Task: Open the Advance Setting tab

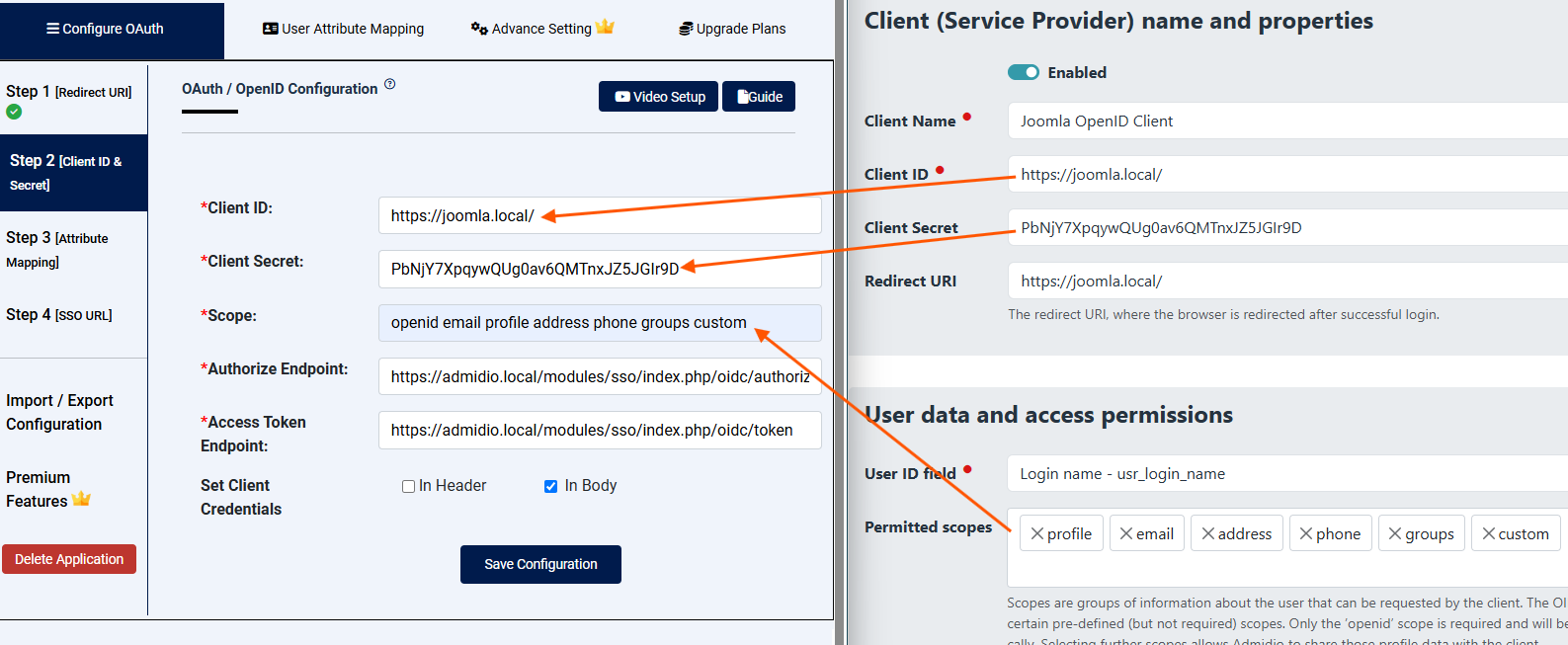Action: coord(540,29)
